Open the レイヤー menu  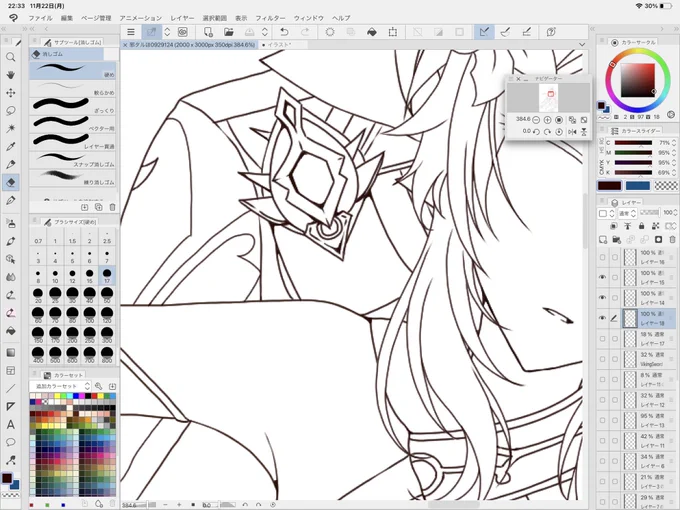(182, 18)
